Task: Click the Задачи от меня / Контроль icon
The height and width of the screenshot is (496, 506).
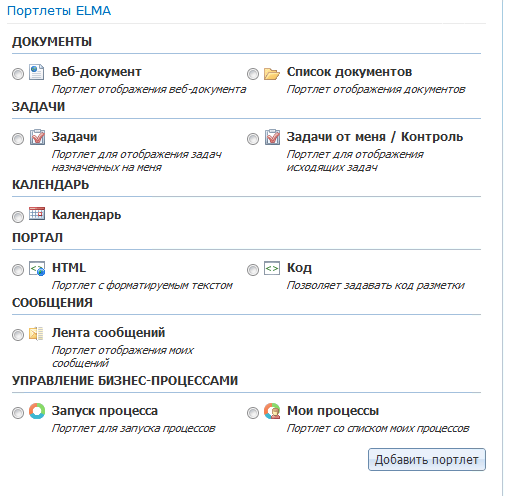Action: tap(272, 137)
